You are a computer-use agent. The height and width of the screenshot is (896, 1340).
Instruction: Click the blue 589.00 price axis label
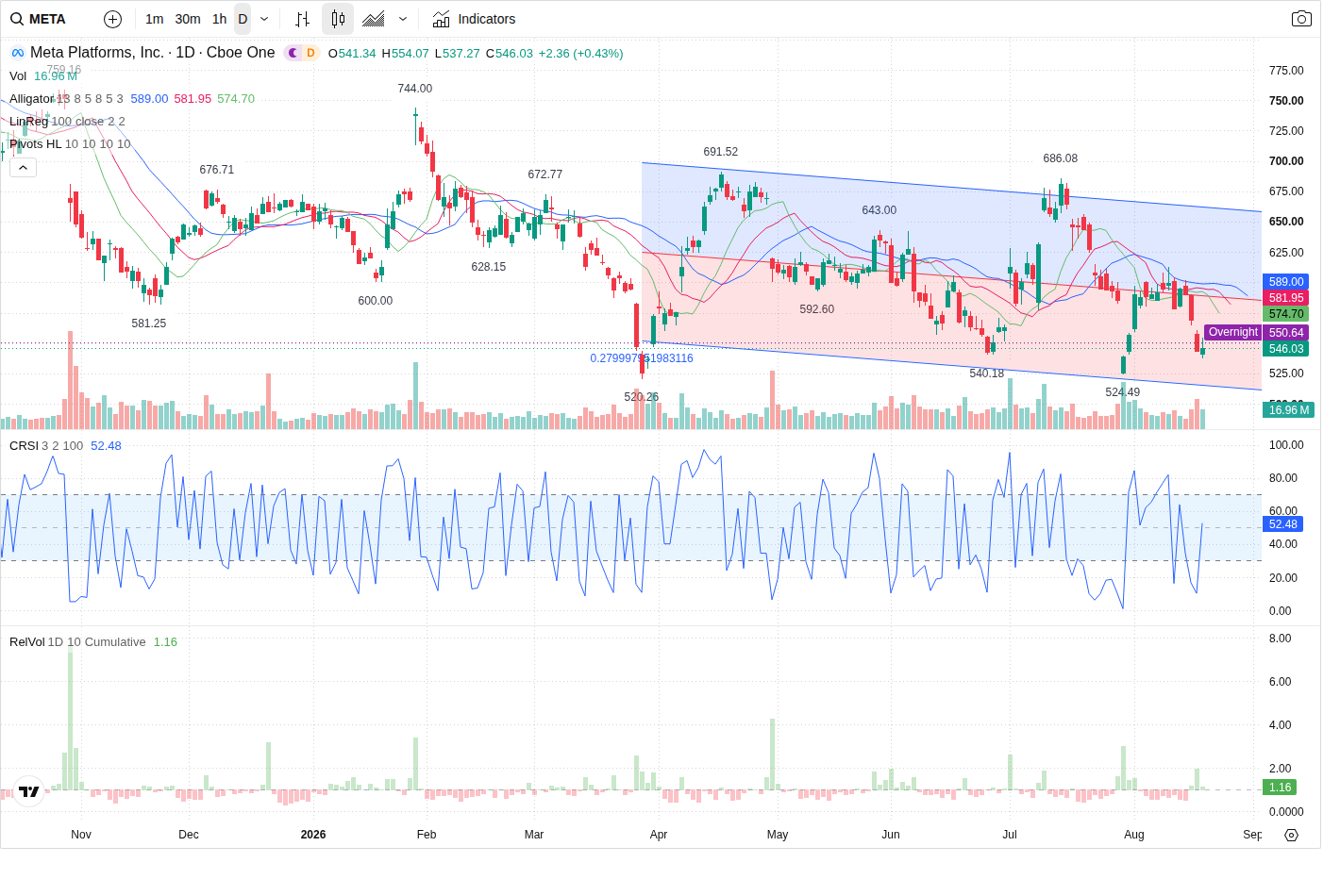1286,282
